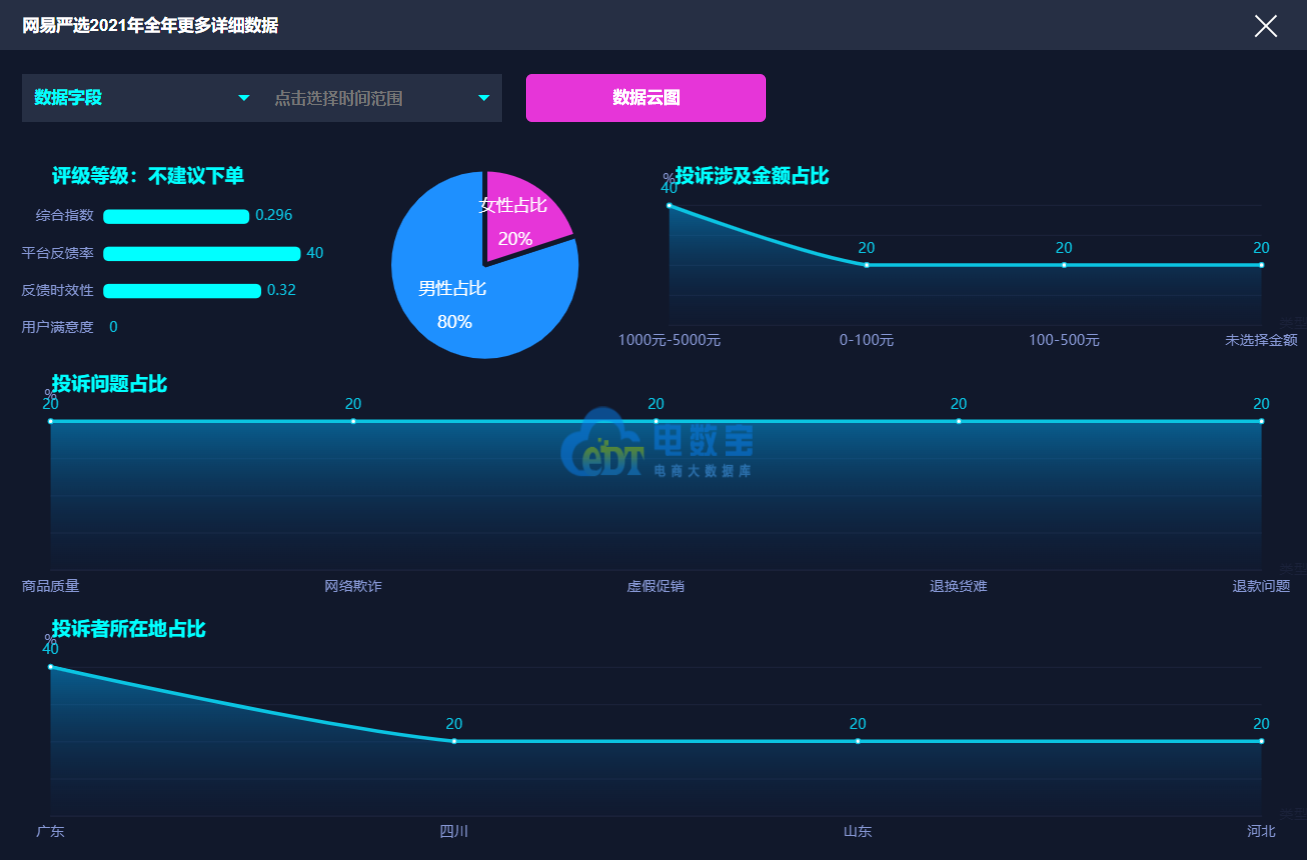
Task: Click the 0.32 反馈时效性 value
Action: [281, 290]
